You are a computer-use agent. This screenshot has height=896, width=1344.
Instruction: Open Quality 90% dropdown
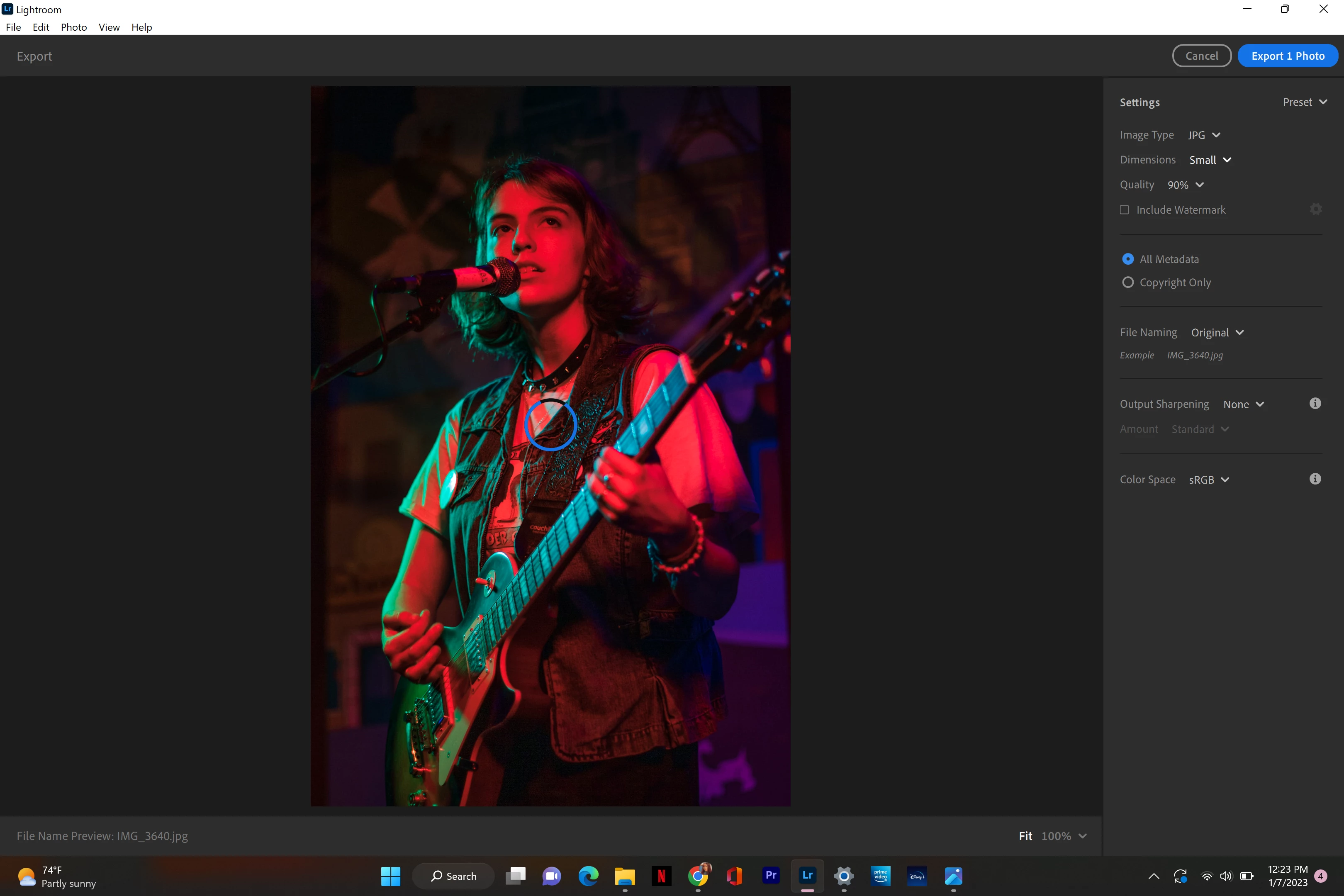tap(1185, 185)
